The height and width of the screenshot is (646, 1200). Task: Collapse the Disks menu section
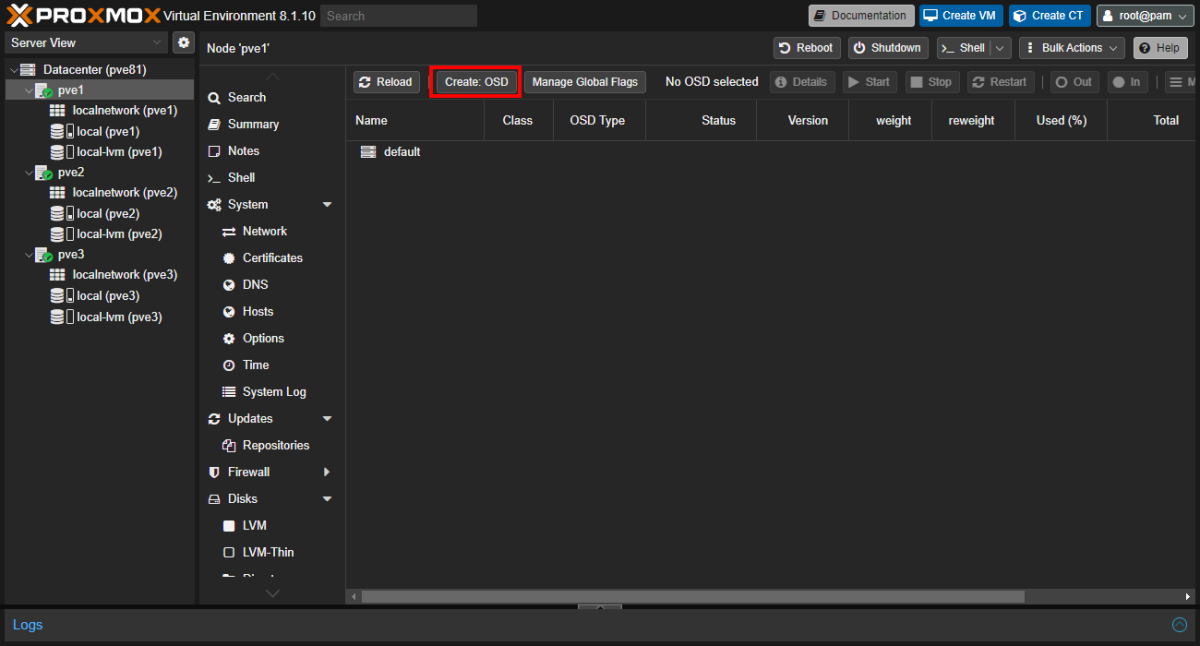(327, 499)
